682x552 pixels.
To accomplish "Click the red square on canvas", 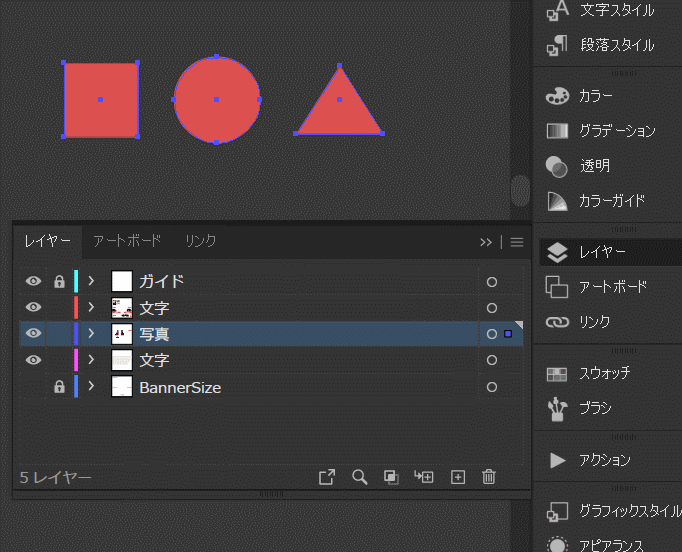I will point(101,100).
